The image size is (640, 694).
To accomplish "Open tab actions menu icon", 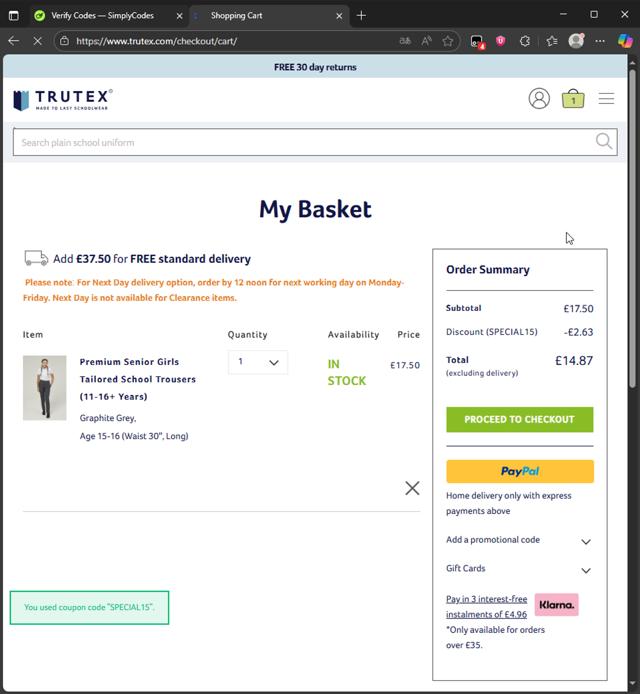I will point(14,15).
